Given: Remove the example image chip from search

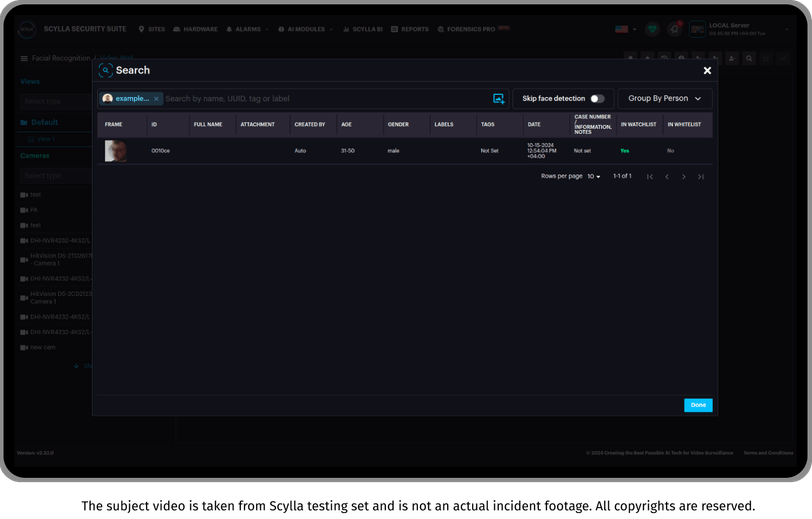Looking at the screenshot, I should [x=156, y=98].
